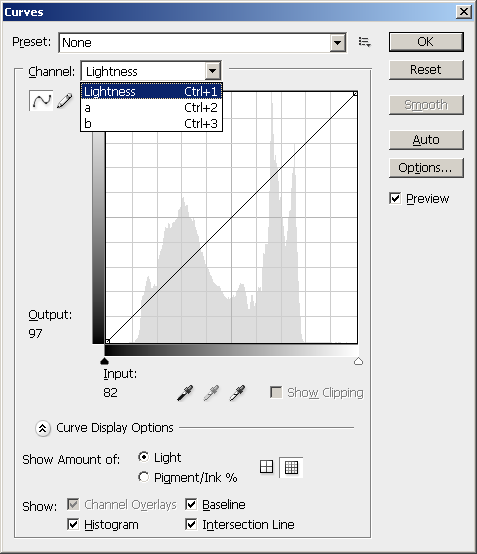Uncheck the Intersection Line option

click(x=191, y=524)
